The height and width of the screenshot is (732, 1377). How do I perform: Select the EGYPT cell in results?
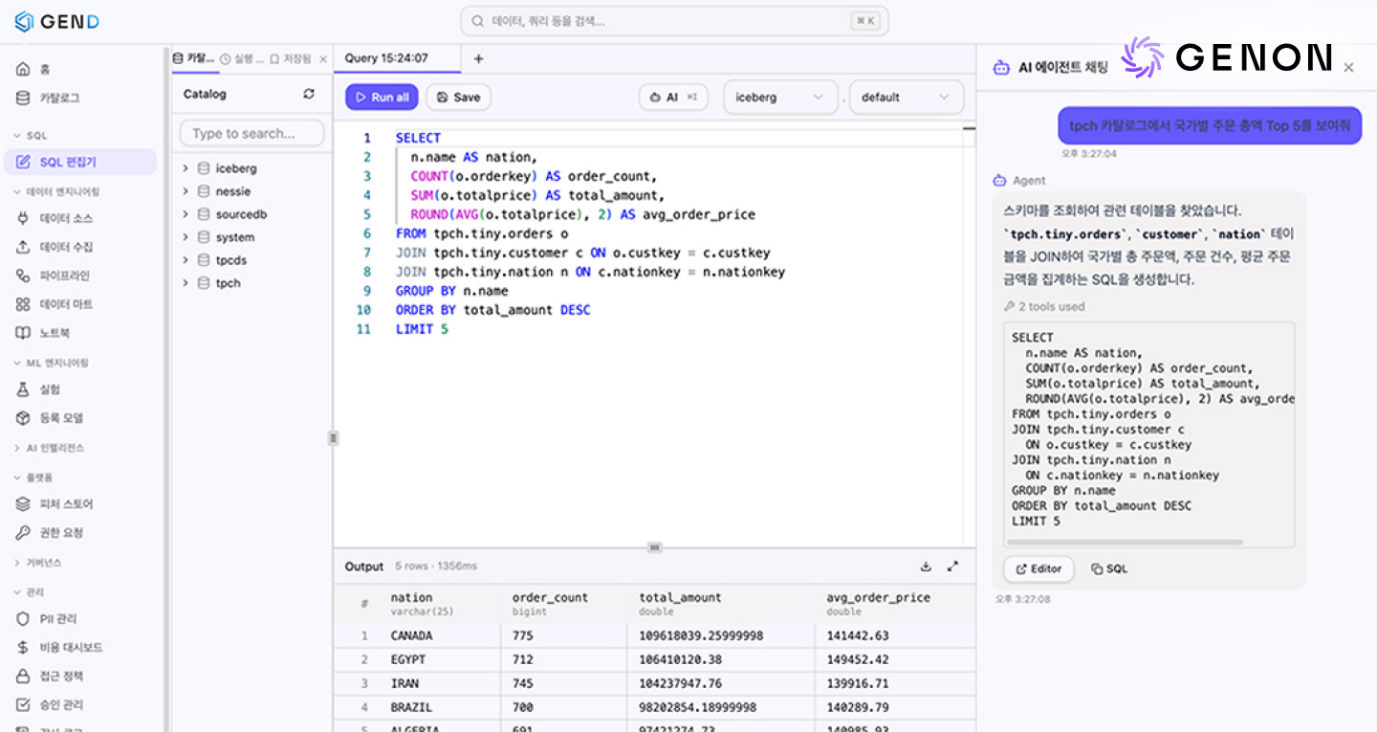(408, 660)
